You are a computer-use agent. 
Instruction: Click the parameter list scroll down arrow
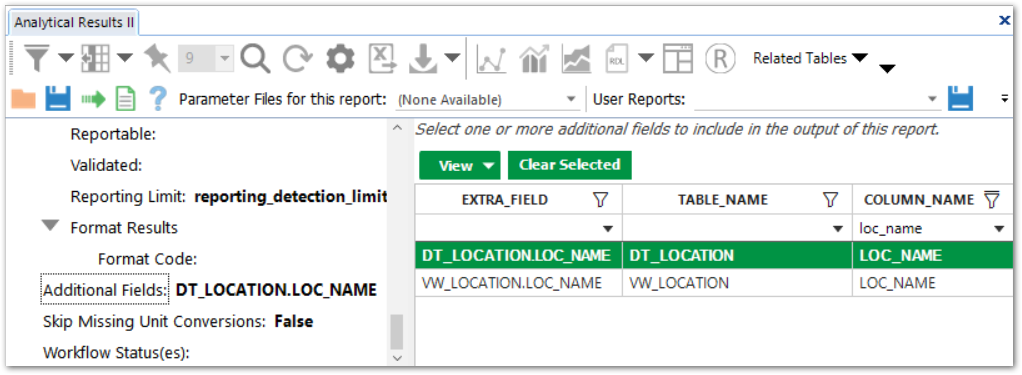397,358
